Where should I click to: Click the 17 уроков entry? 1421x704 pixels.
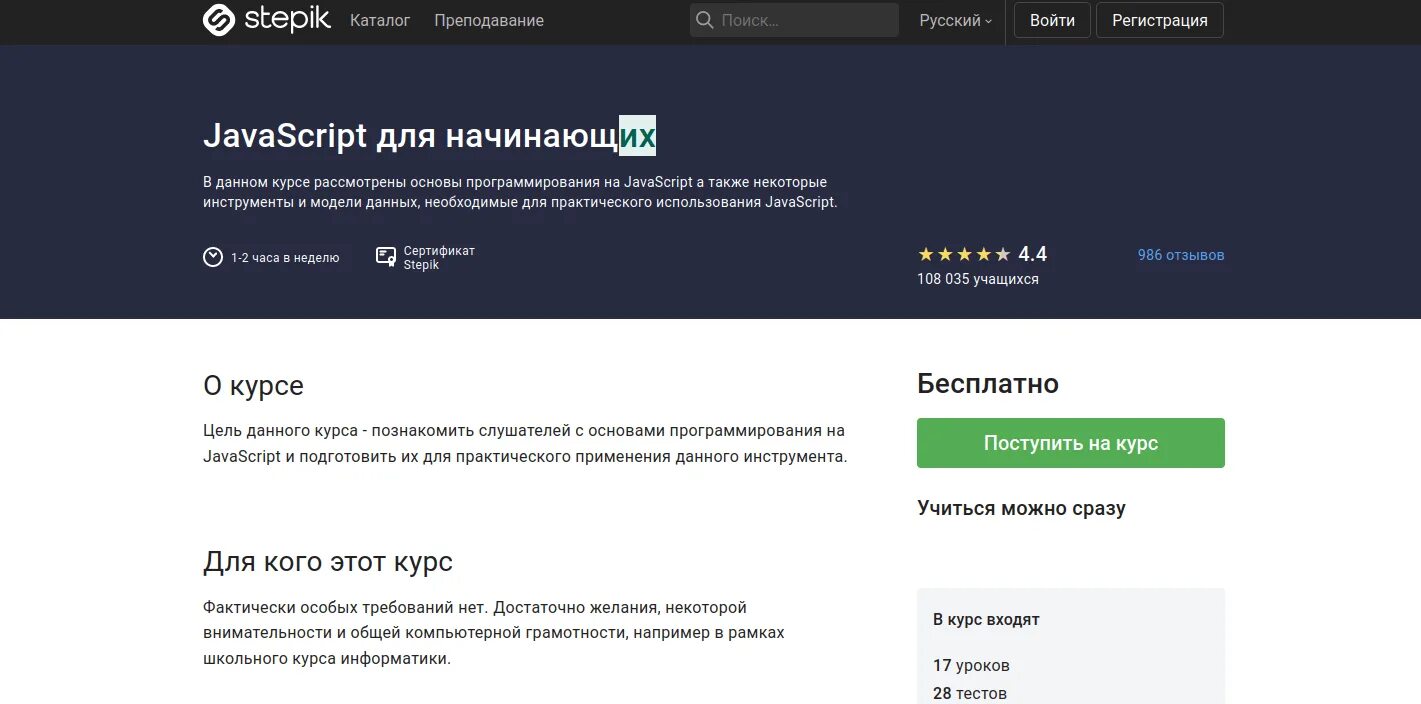[971, 665]
